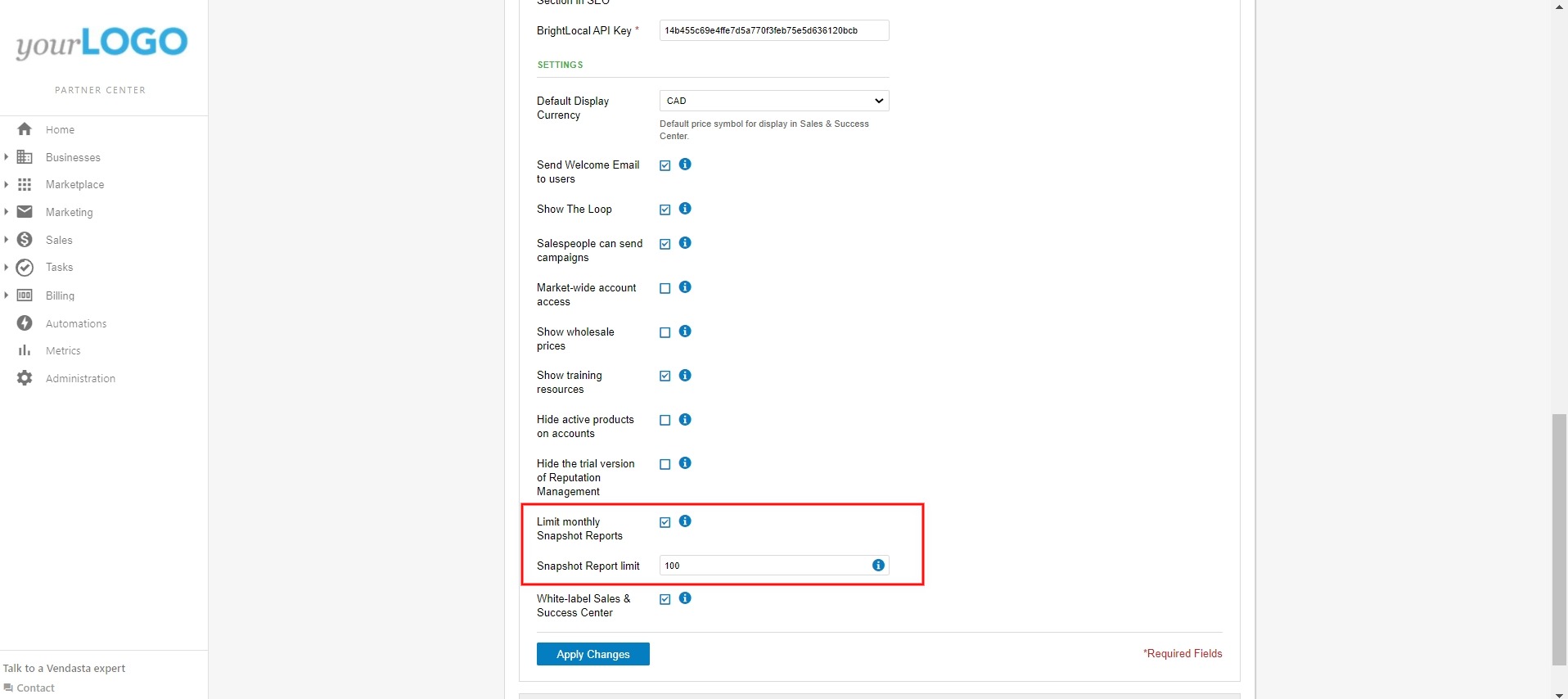Click the Billing icon in sidebar

tap(25, 295)
